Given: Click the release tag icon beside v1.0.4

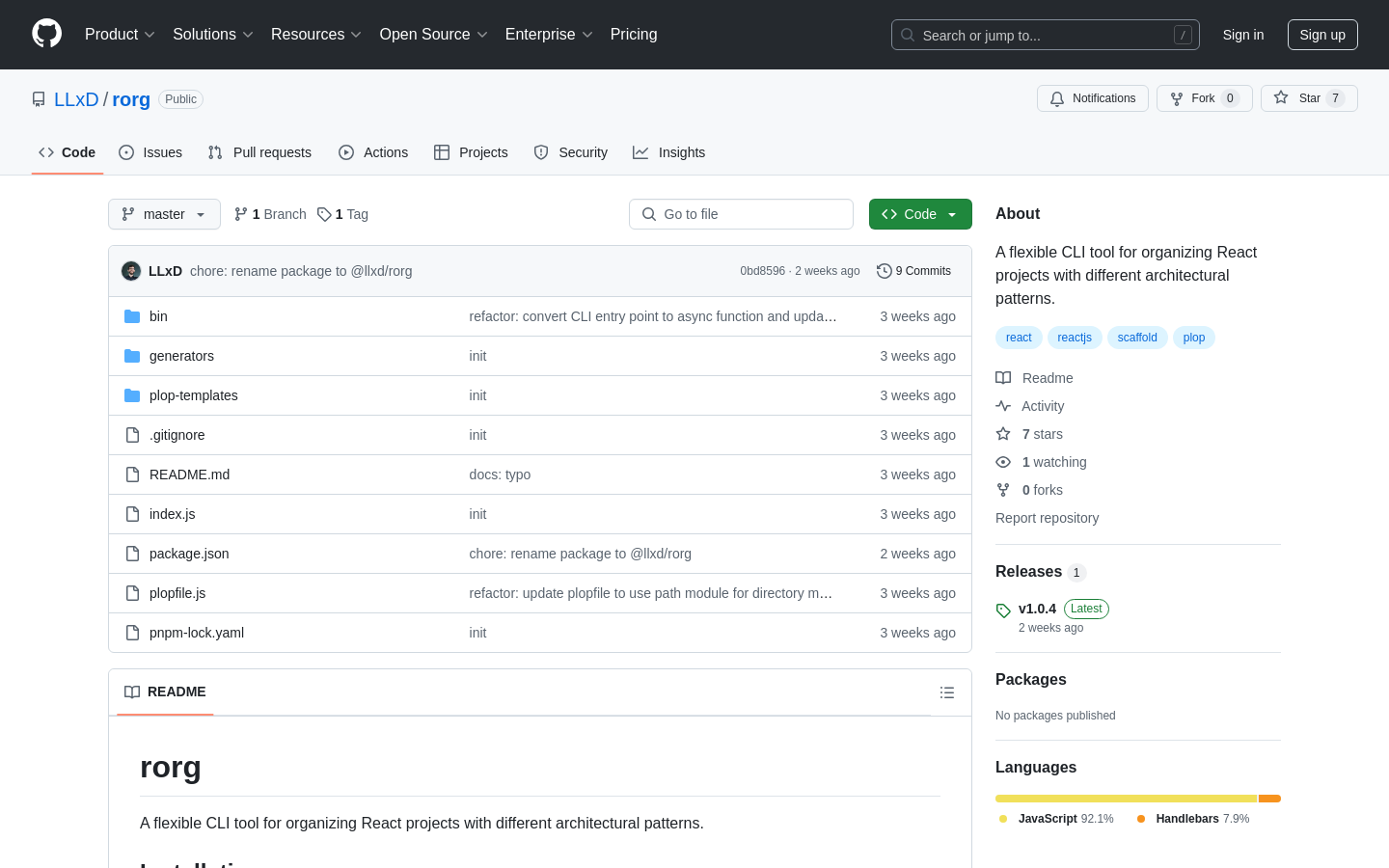Looking at the screenshot, I should click(1003, 610).
